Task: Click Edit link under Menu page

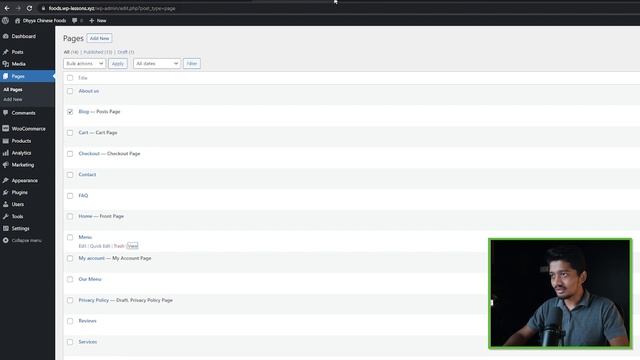Action: click(x=82, y=246)
